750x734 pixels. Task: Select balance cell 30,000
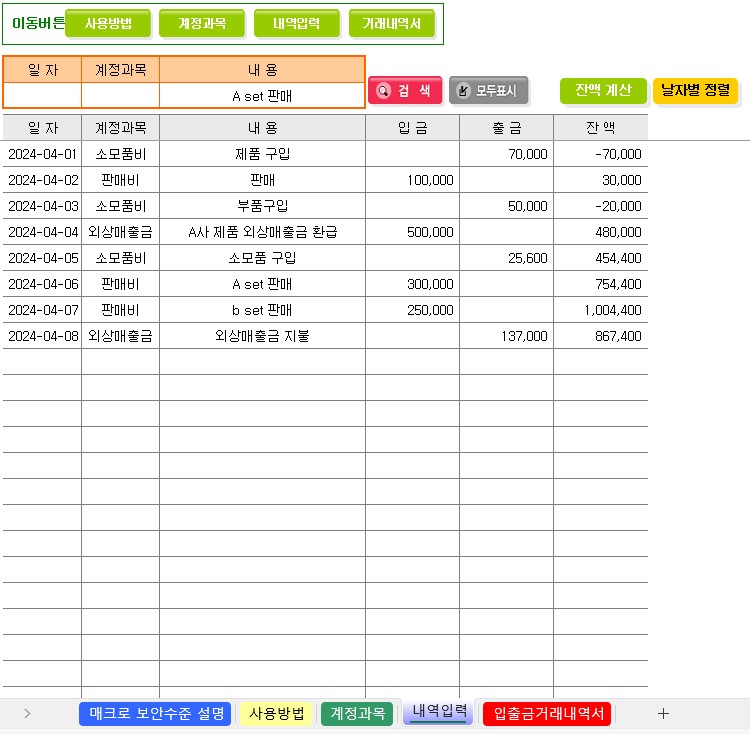(x=601, y=180)
